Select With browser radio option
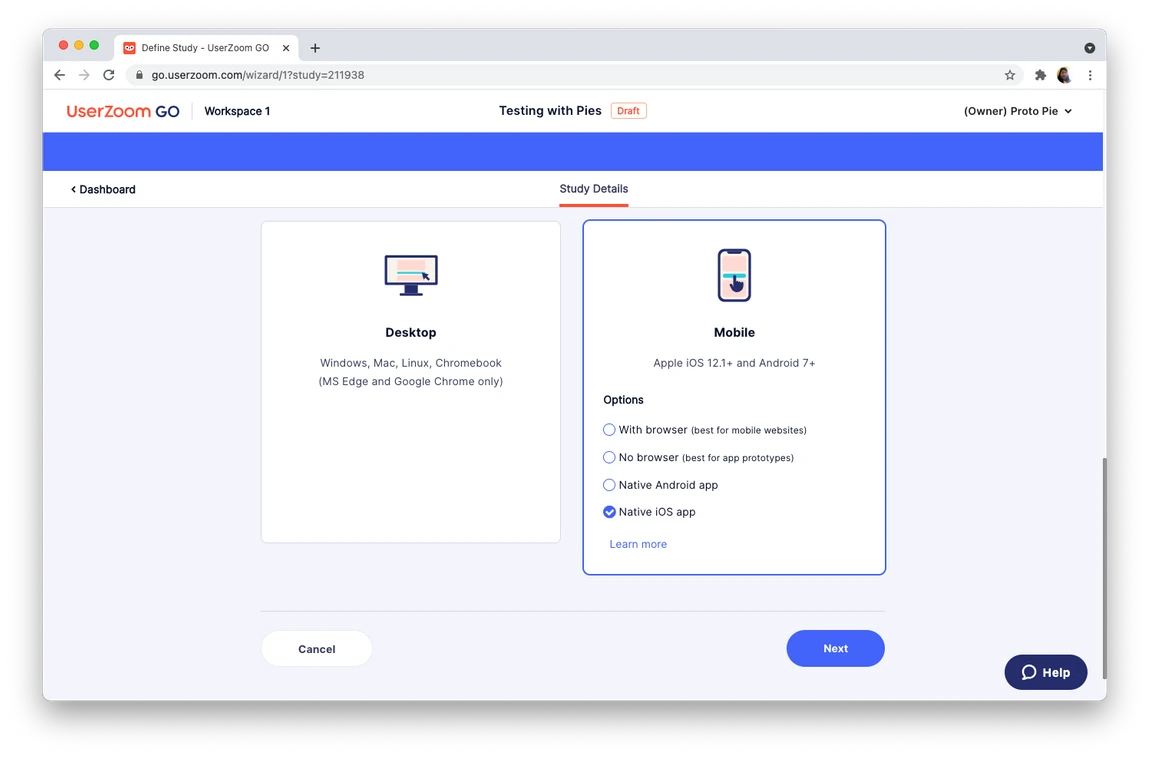The height and width of the screenshot is (758, 1150). tap(609, 430)
